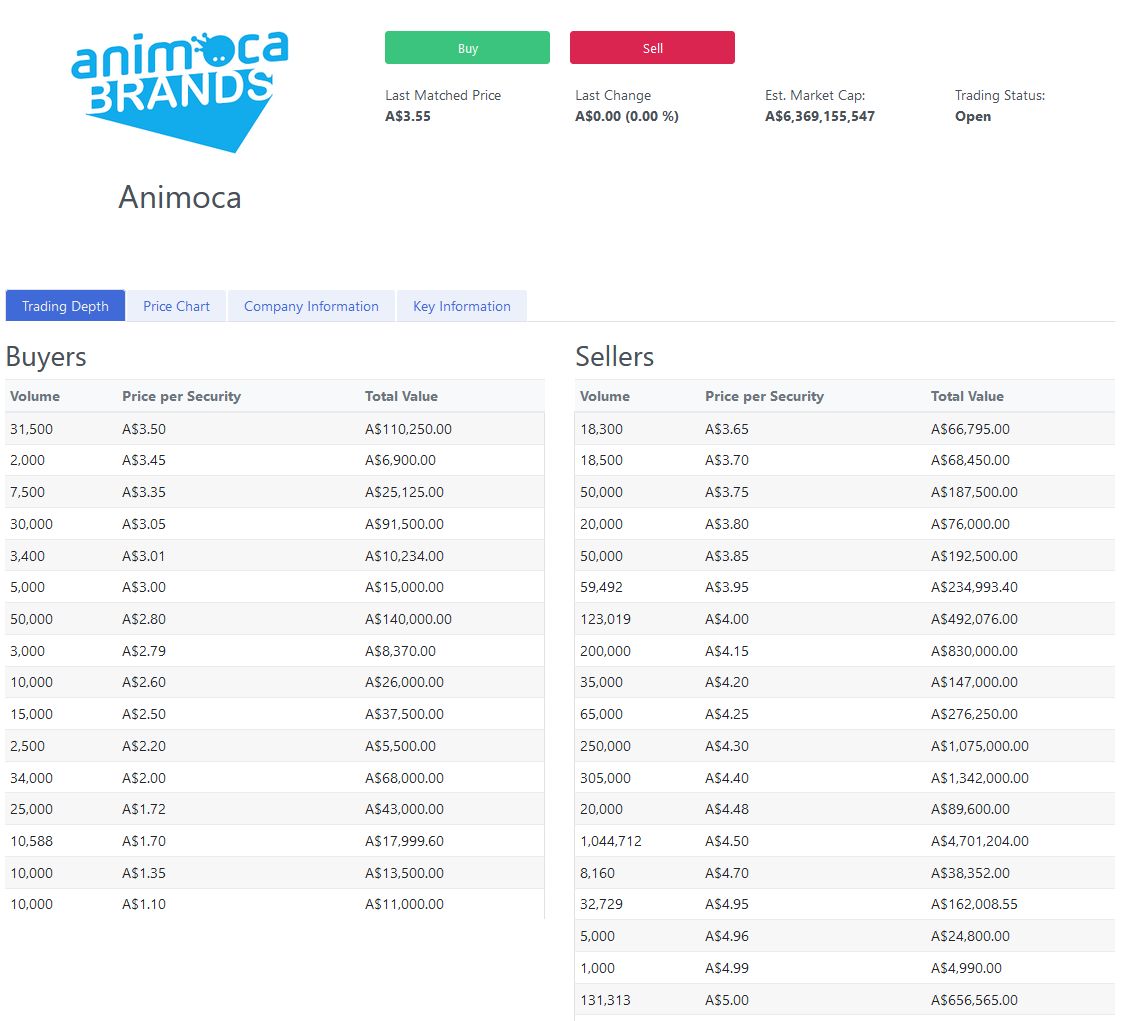The height and width of the screenshot is (1021, 1121).
Task: Click seller volume 59,492
Action: coord(601,587)
